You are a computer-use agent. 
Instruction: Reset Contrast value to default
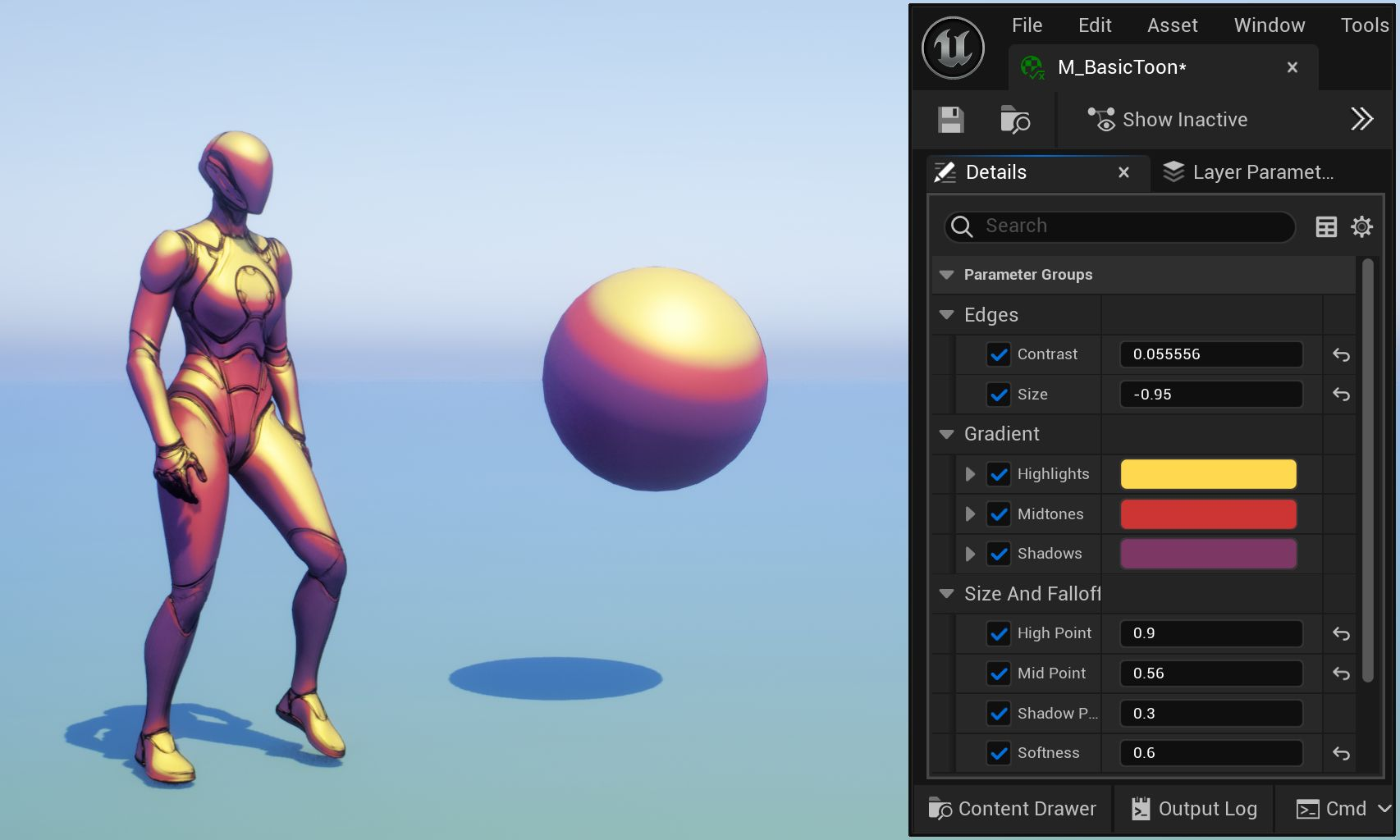coord(1341,354)
